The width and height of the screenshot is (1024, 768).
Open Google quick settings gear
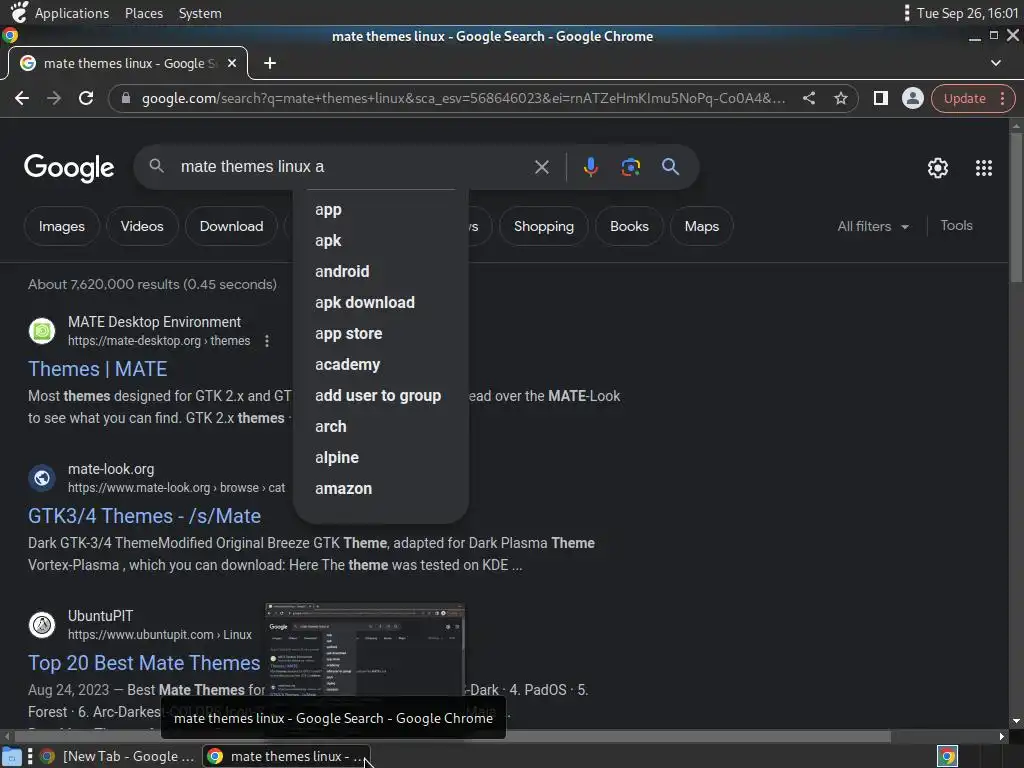point(938,168)
